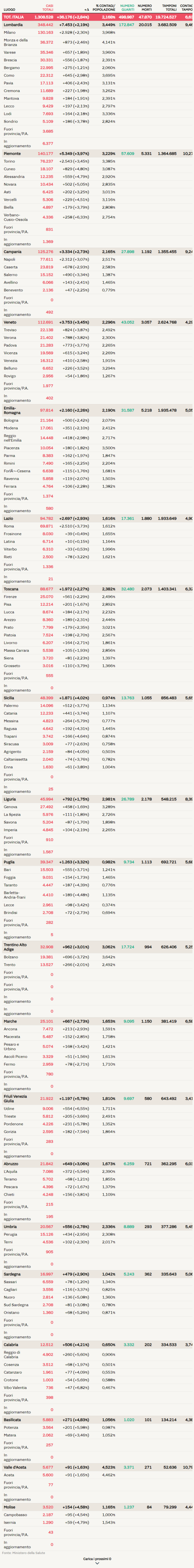
Task: Select the L'Aquila province row
Action: (97, 1171)
